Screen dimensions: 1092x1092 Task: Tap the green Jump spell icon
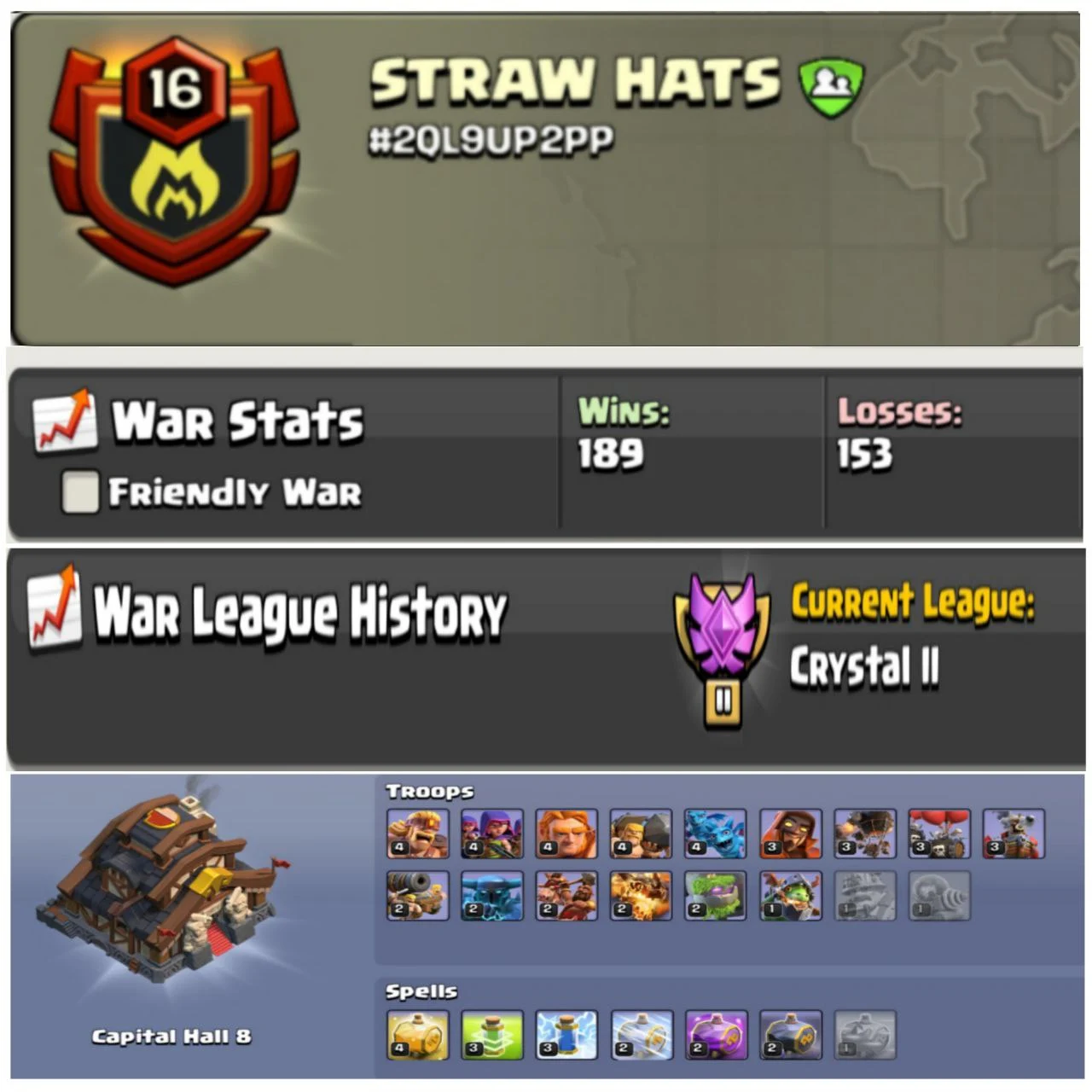(492, 1035)
